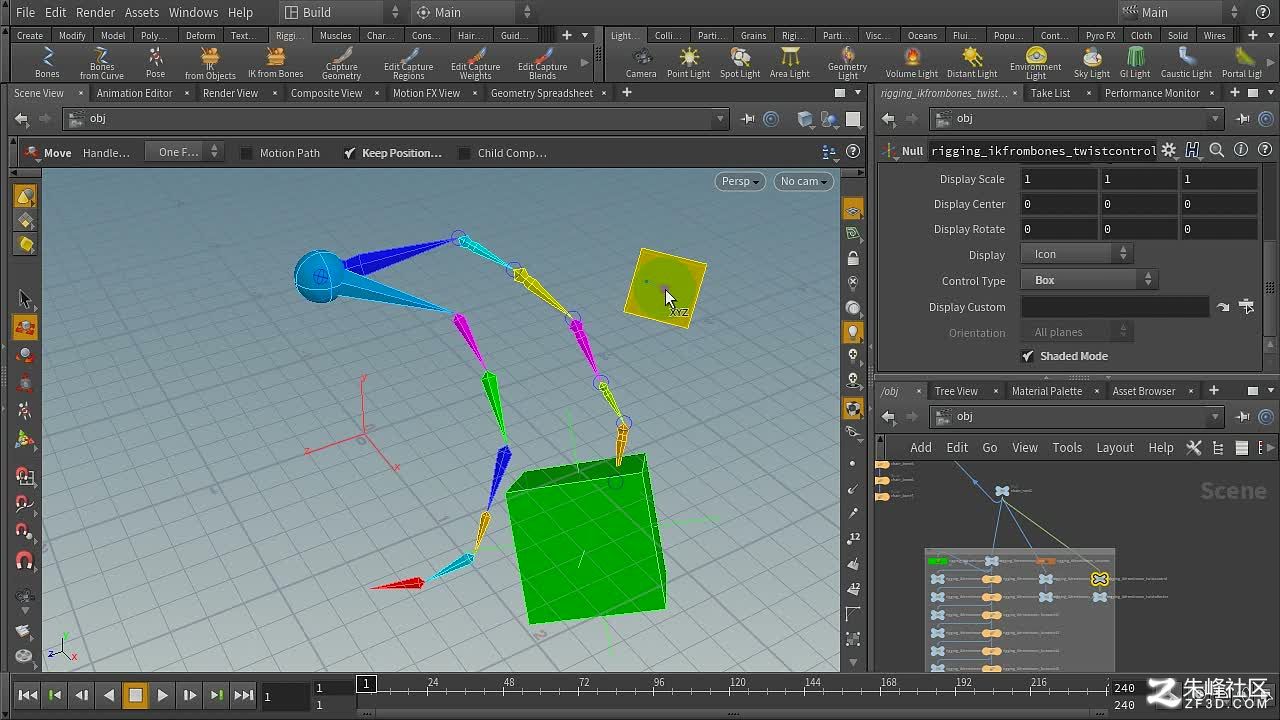Switch to Animation Editor tab
The height and width of the screenshot is (720, 1280).
[x=134, y=93]
